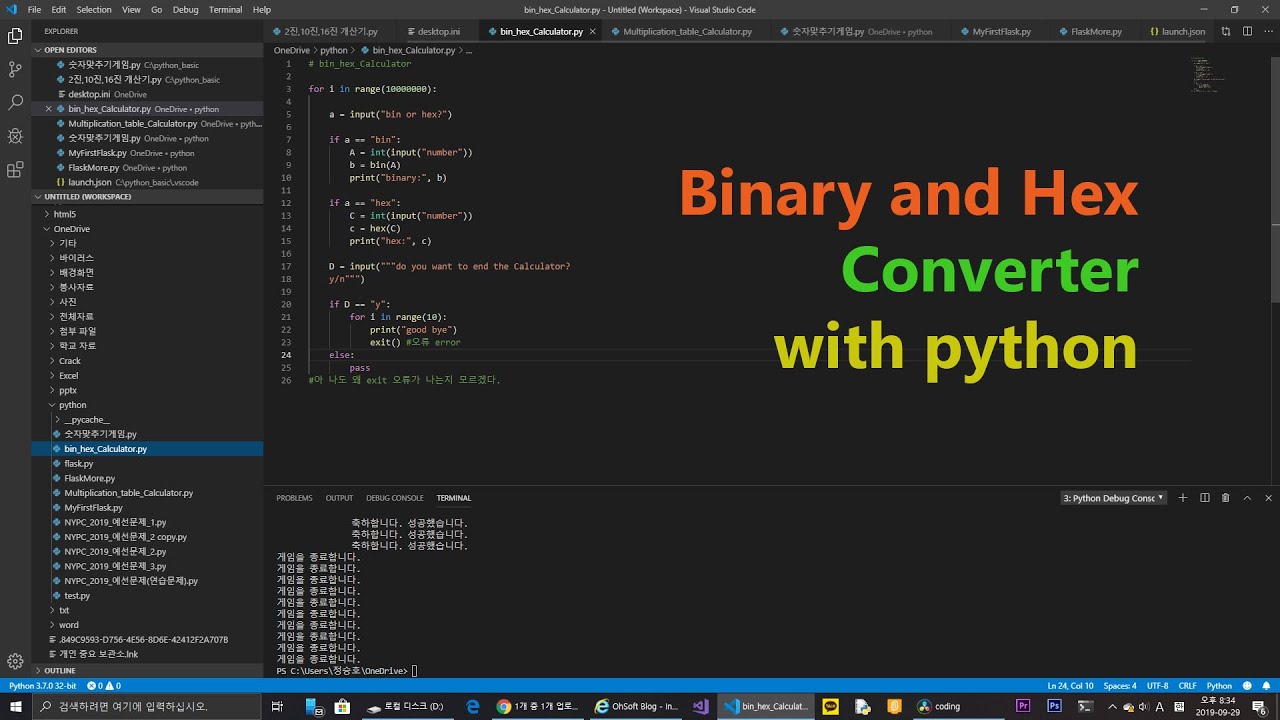The image size is (1280, 720).
Task: Select Python 3.7.0 32-bit interpreter in status bar
Action: [43, 686]
